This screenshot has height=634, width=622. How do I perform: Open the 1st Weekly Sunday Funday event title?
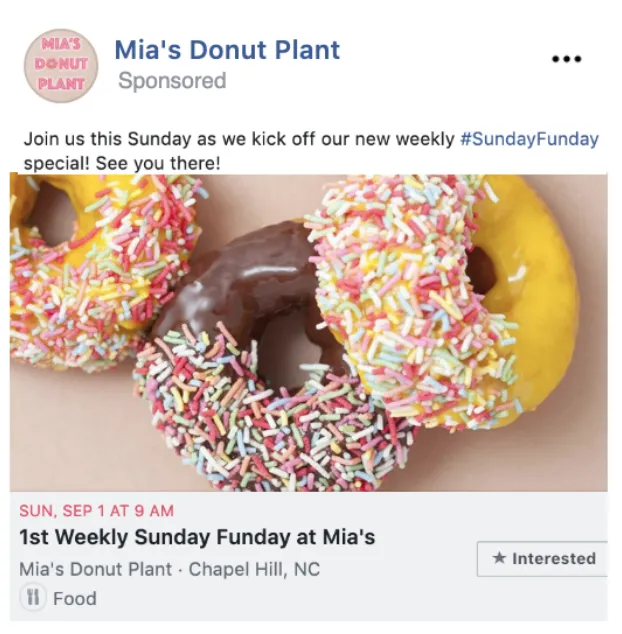click(x=197, y=537)
